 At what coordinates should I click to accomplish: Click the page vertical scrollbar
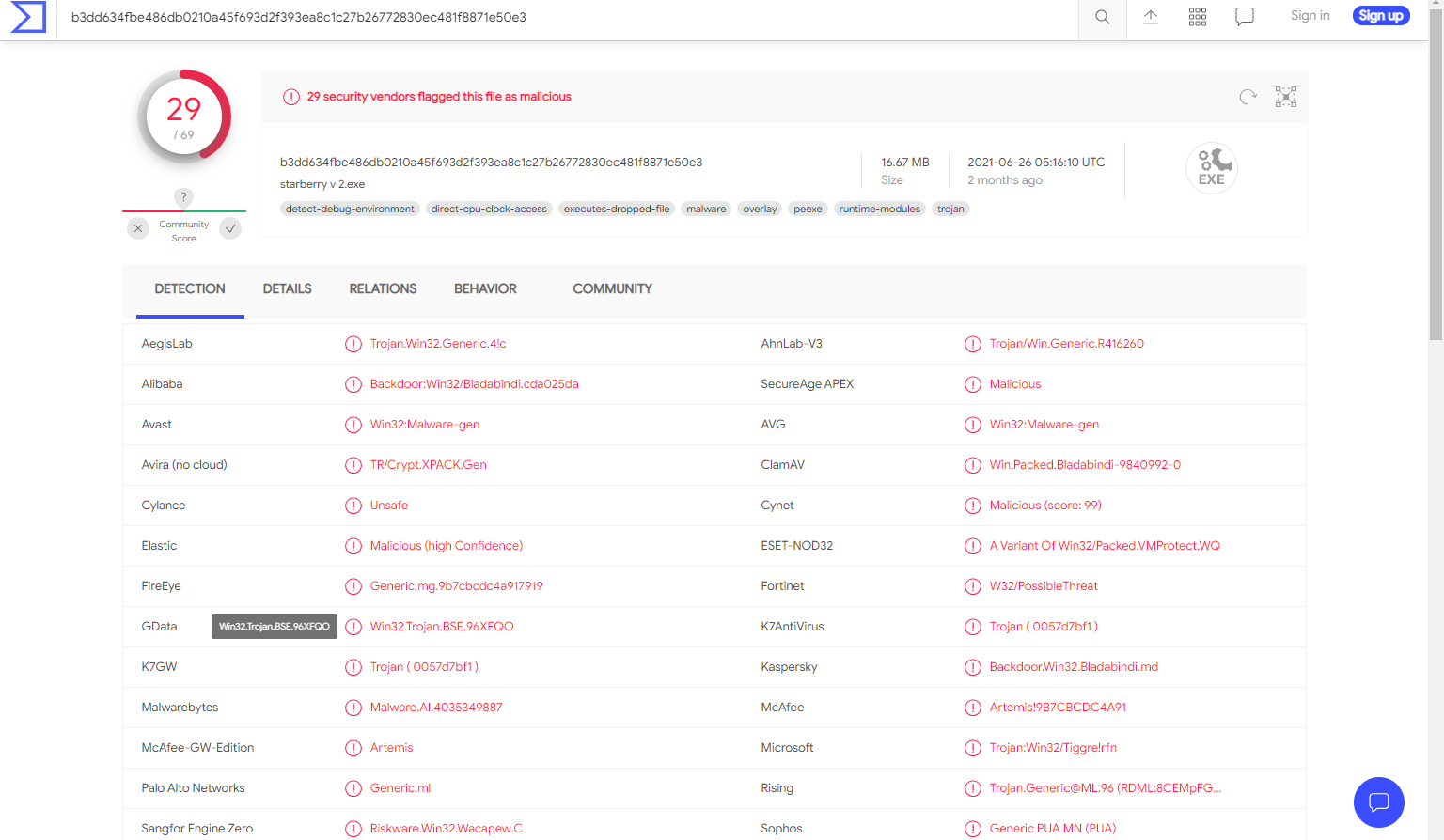tap(1436, 174)
